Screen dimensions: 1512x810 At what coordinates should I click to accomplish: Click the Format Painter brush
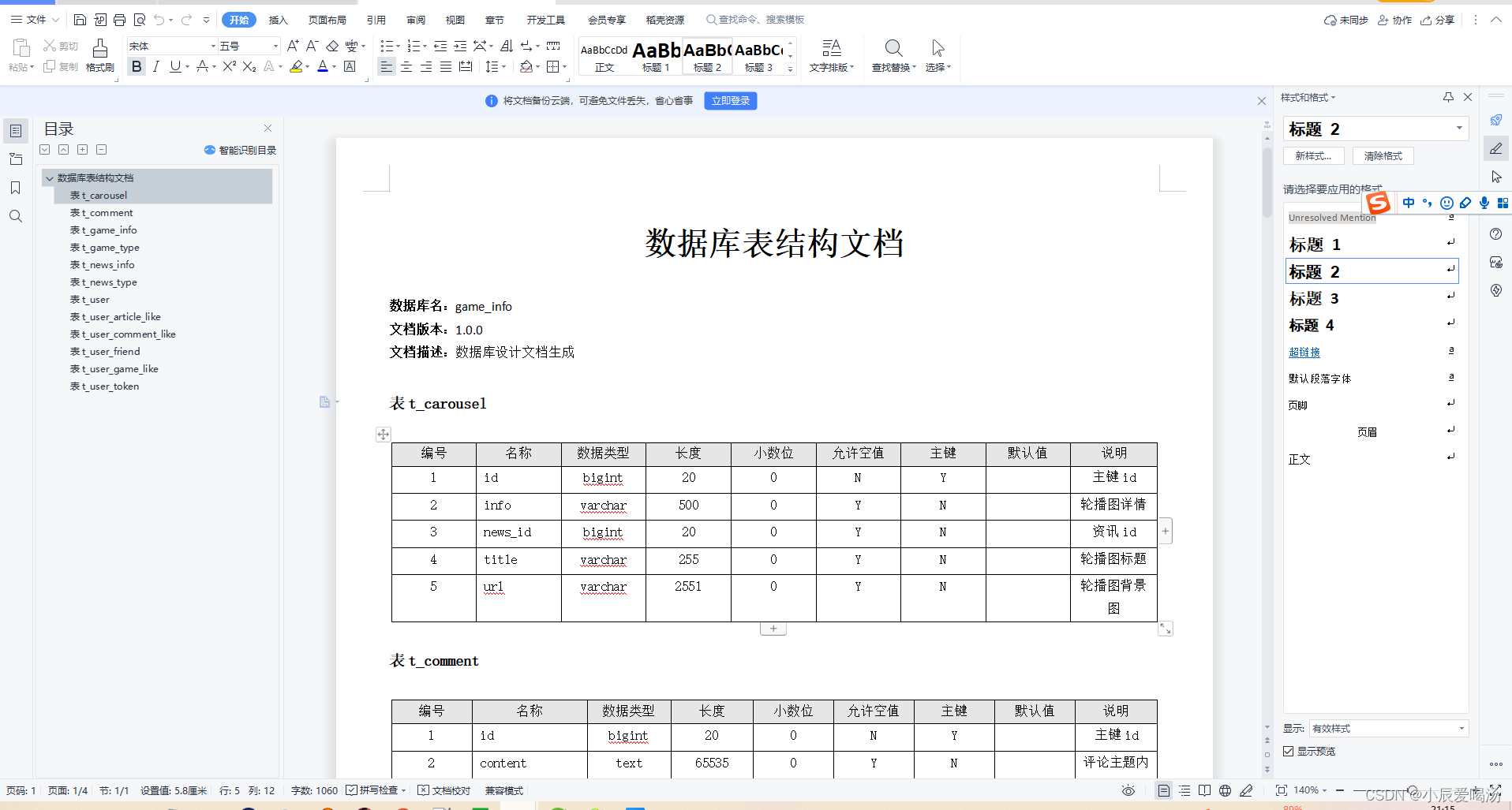99,55
